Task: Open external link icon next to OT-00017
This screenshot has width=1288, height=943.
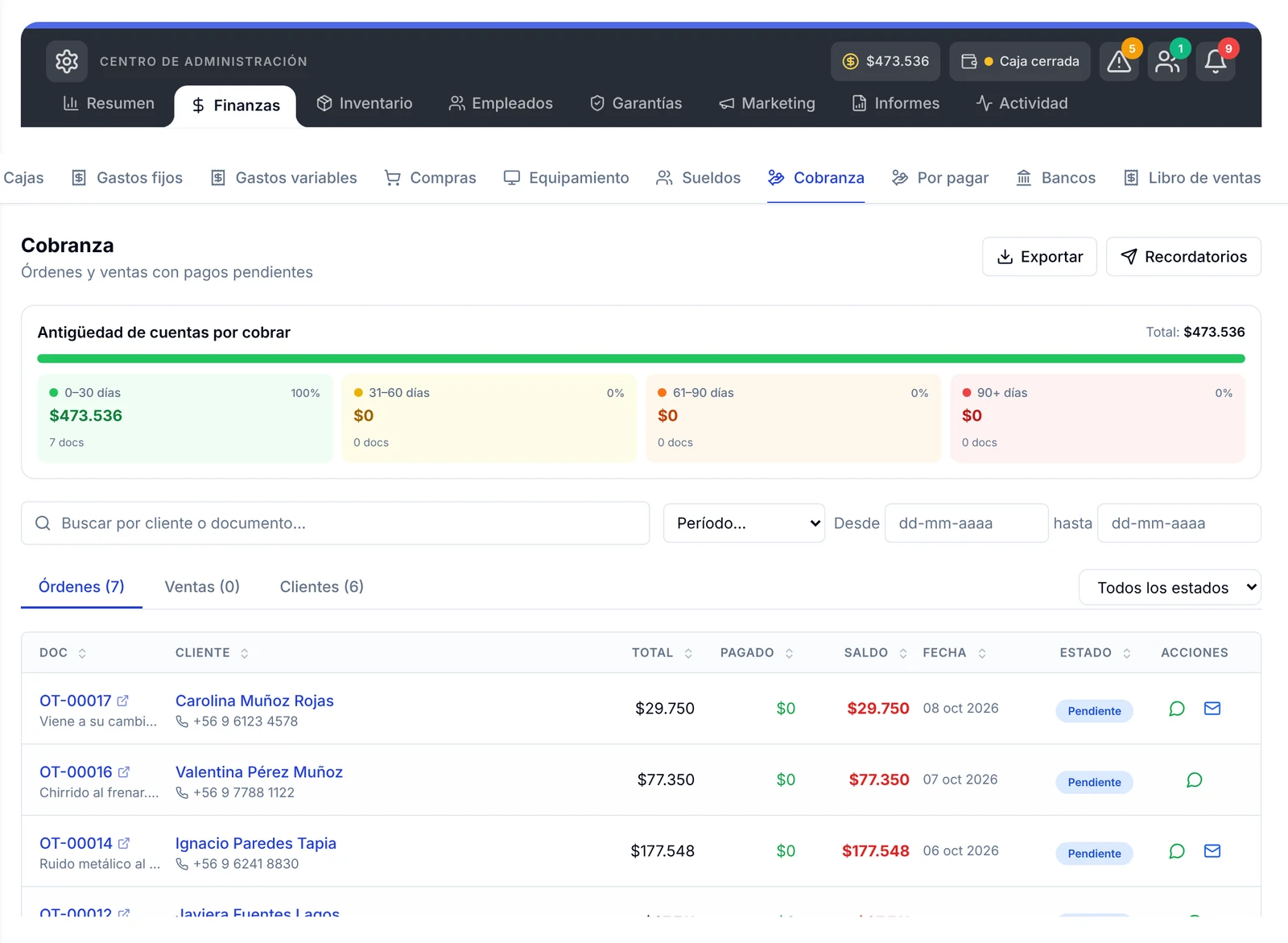Action: coord(123,701)
